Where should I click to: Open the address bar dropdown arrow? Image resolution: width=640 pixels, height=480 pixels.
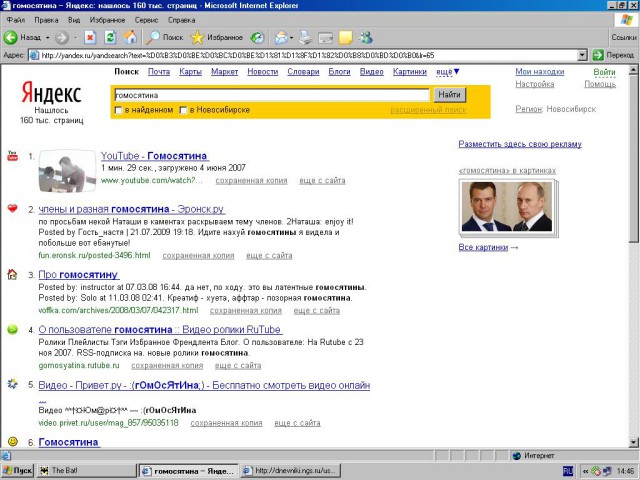tap(583, 55)
